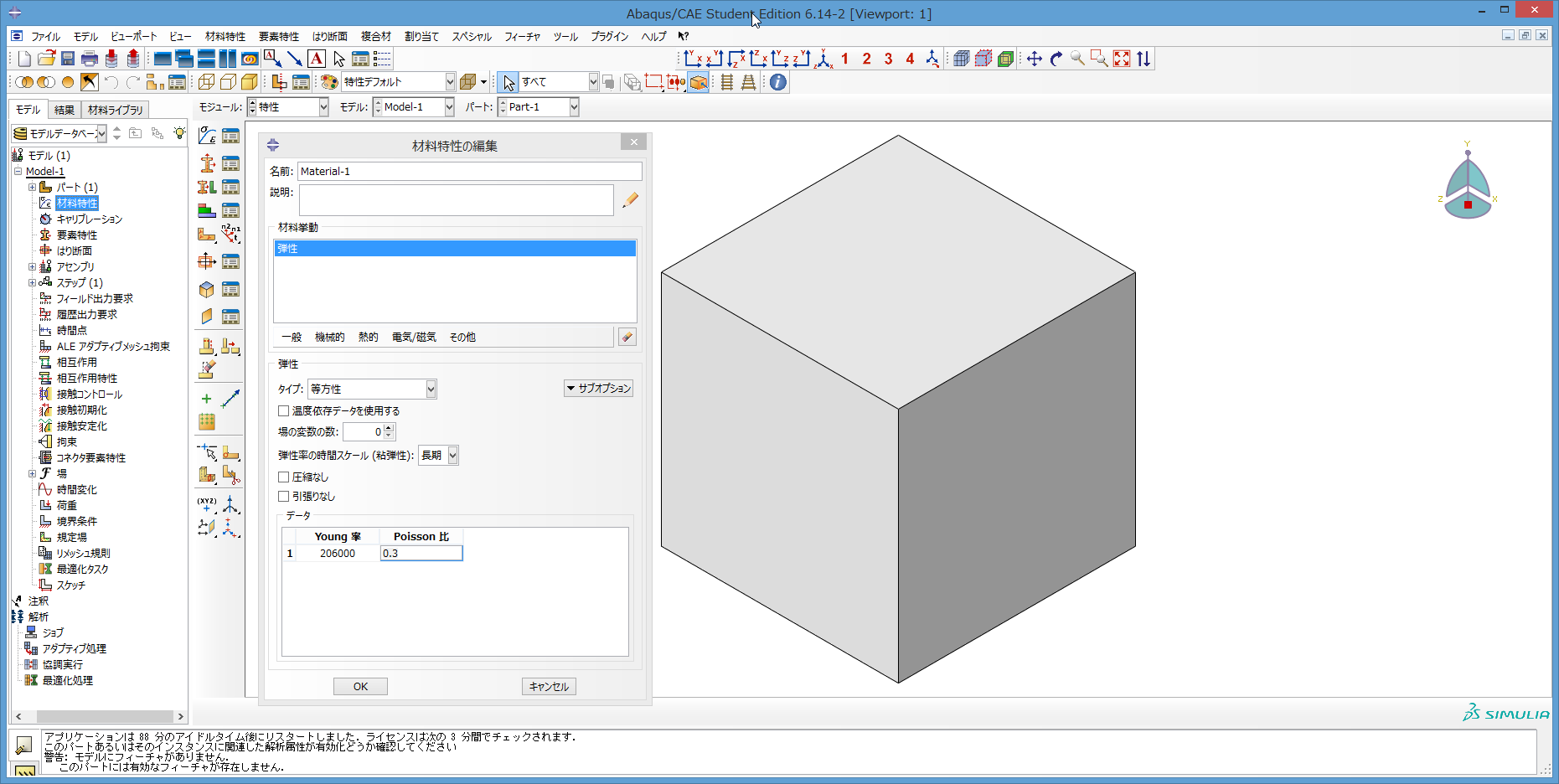Click the Create Skin icon
This screenshot has width=1559, height=784.
[x=207, y=289]
